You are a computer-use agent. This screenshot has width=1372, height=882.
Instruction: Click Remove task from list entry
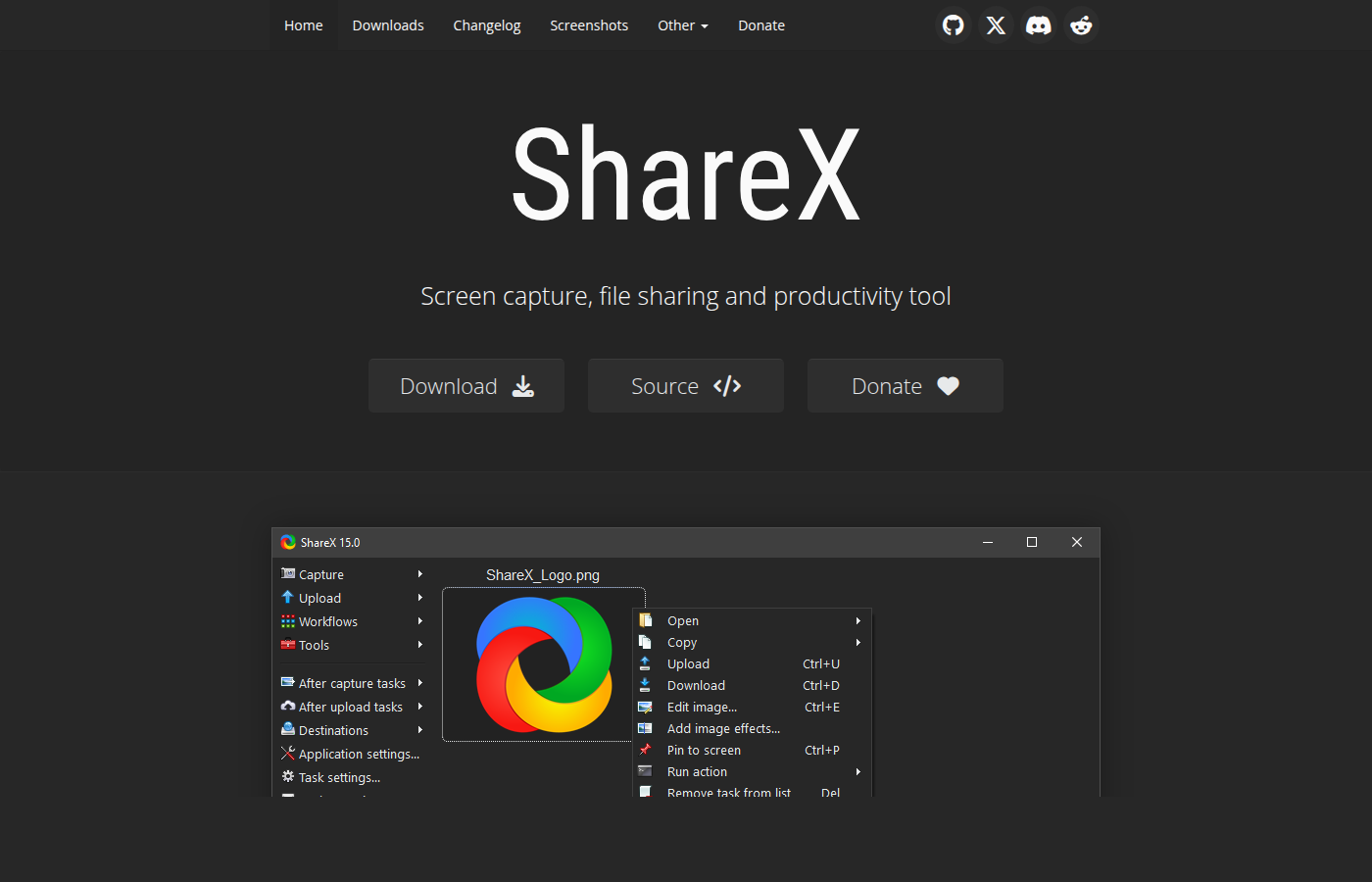point(729,792)
